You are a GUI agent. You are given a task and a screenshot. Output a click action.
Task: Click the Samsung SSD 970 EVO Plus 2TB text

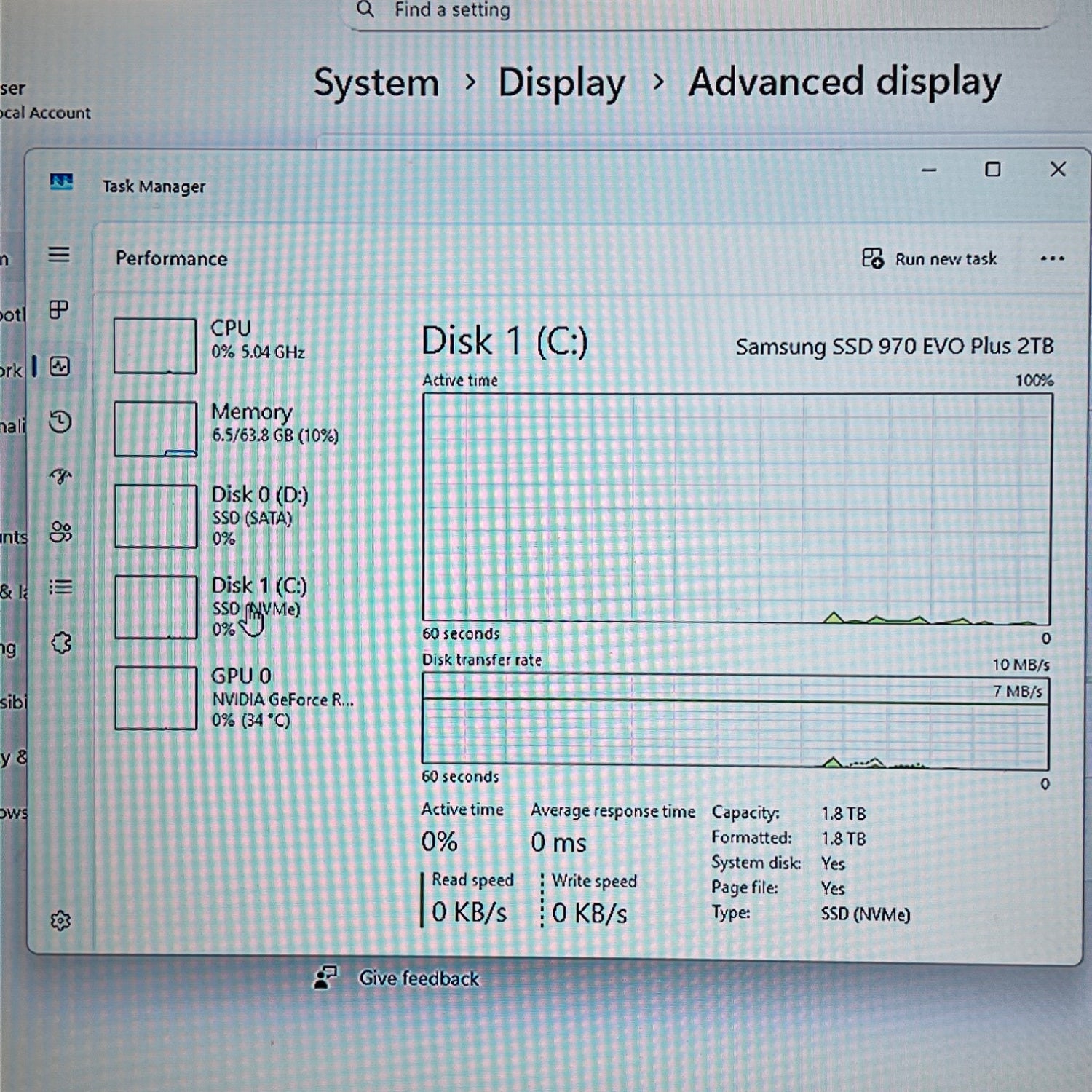[895, 347]
